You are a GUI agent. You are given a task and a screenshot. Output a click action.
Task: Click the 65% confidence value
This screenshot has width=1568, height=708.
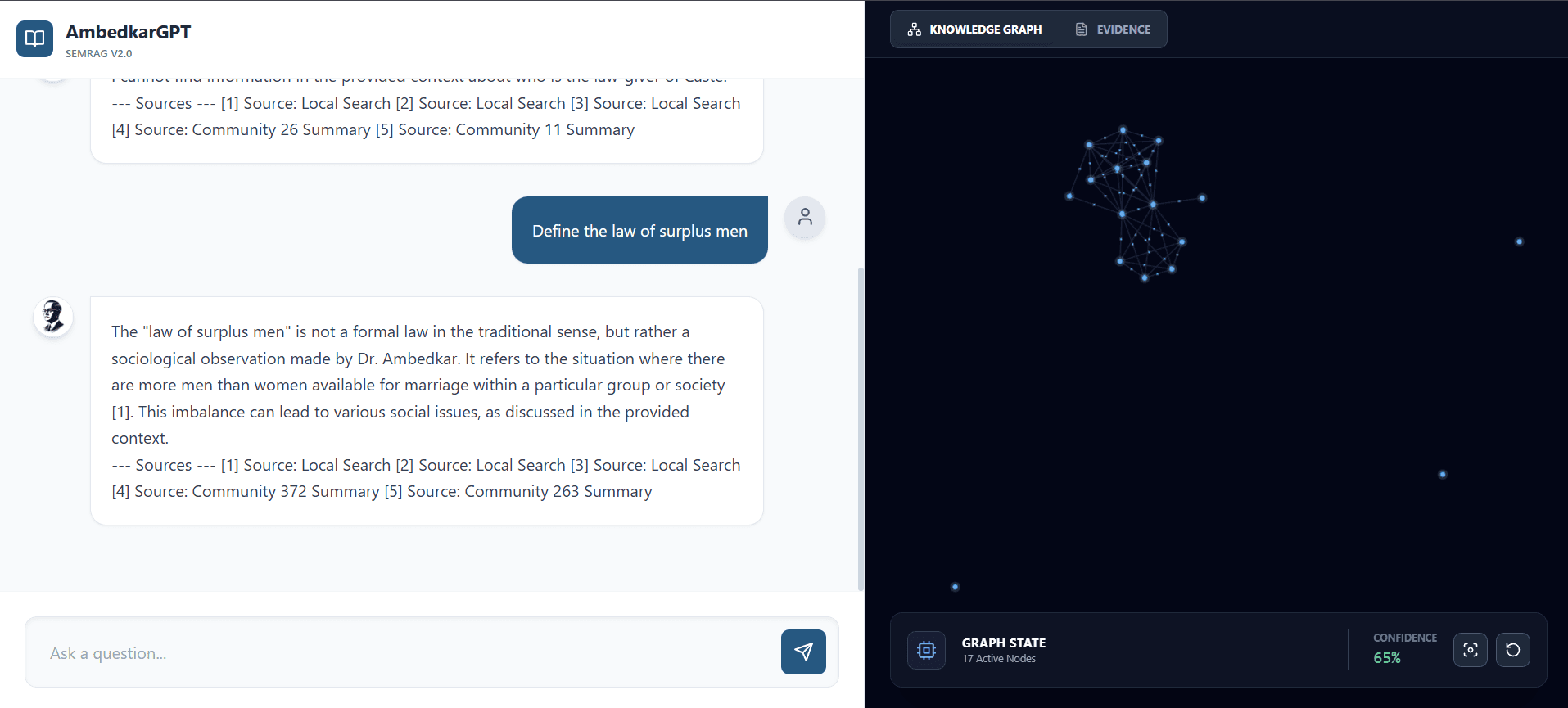coord(1387,658)
